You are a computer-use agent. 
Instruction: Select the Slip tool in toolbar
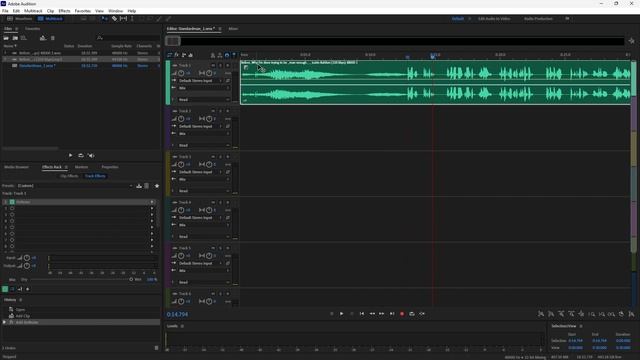(x=123, y=19)
